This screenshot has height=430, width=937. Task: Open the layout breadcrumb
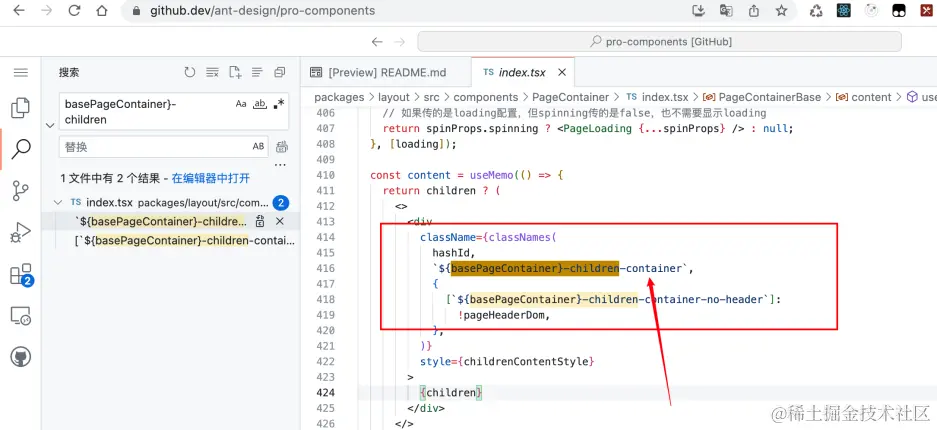394,97
